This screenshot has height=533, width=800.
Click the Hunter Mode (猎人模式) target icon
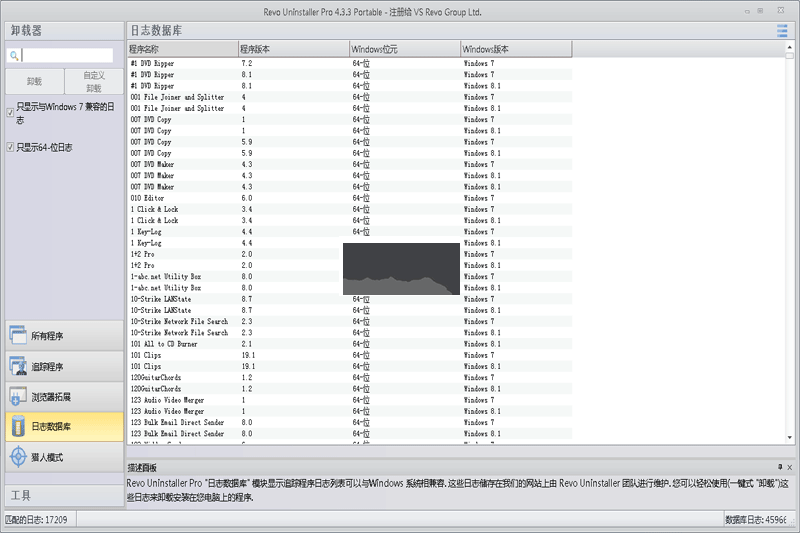point(18,456)
